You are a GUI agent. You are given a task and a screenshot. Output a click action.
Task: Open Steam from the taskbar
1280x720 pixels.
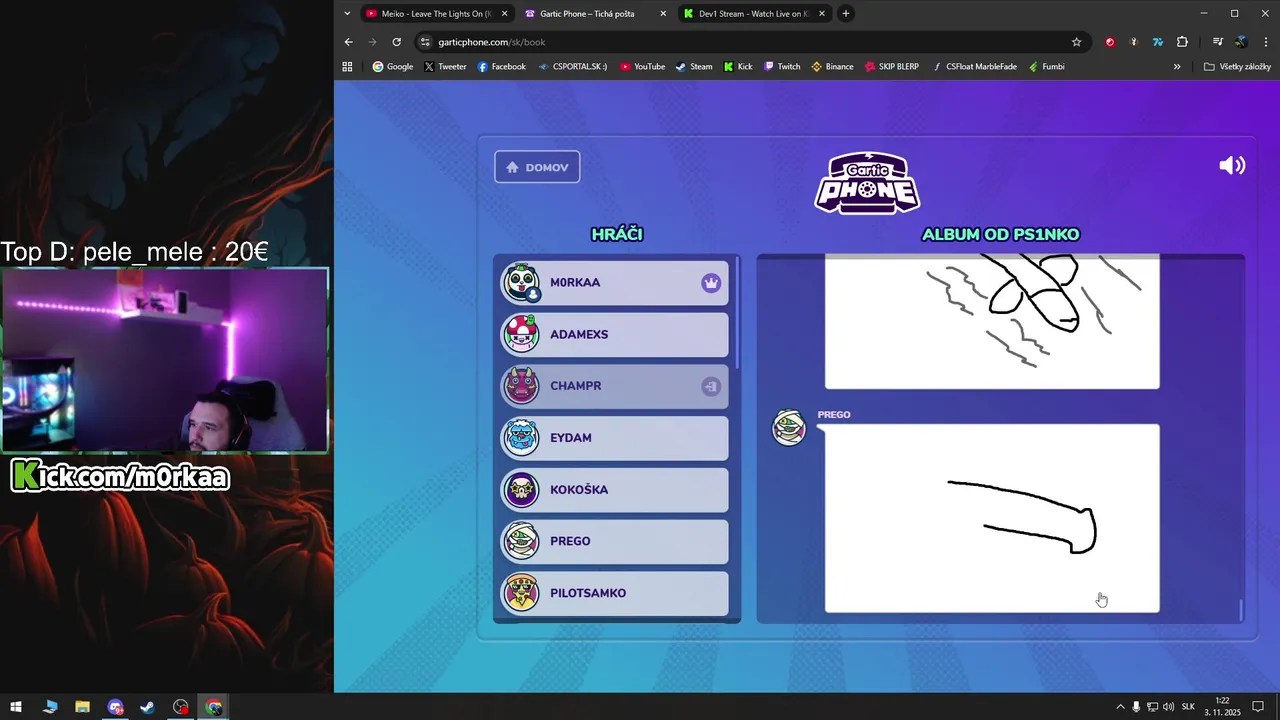coord(147,707)
